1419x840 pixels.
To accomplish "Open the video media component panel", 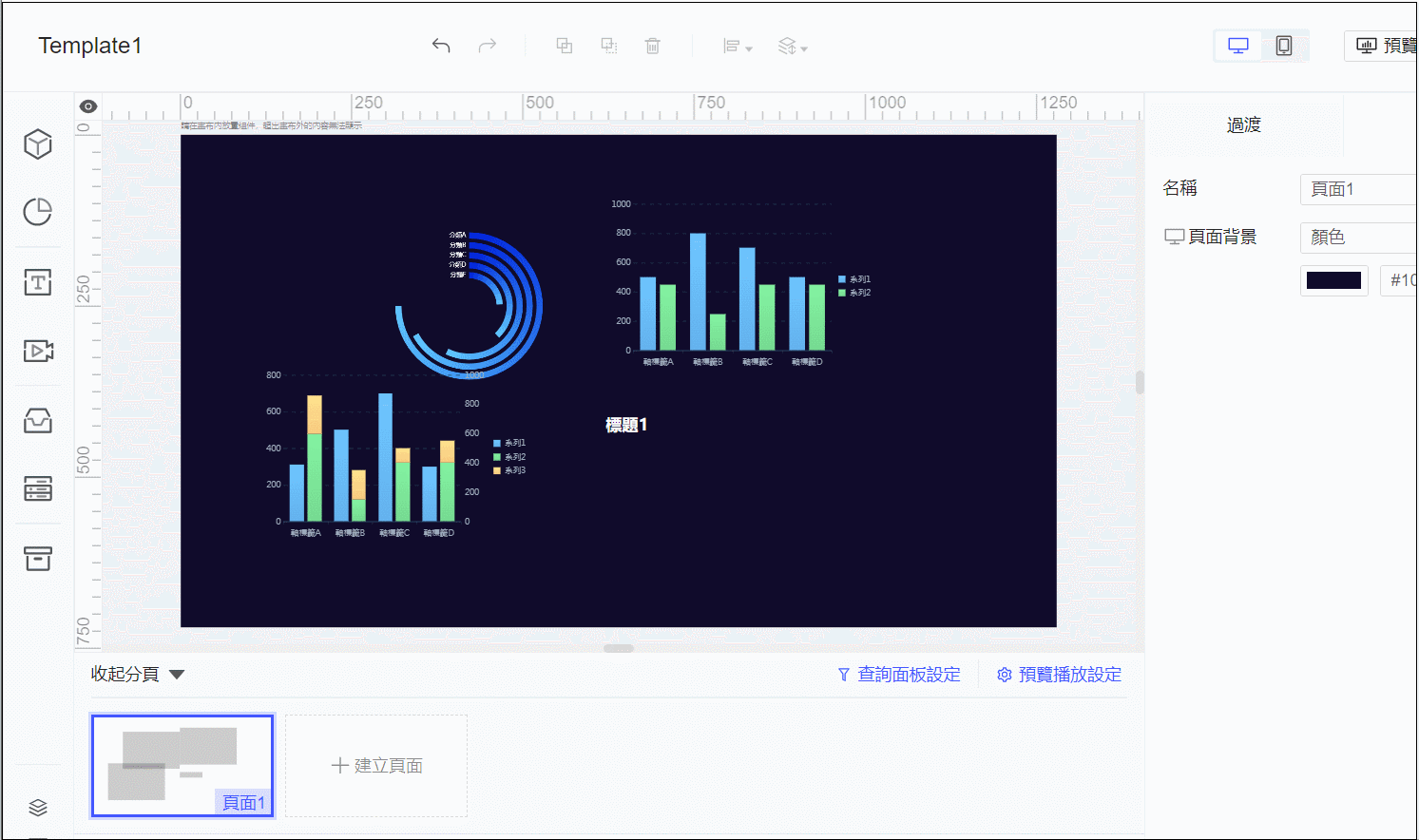I will tap(38, 351).
